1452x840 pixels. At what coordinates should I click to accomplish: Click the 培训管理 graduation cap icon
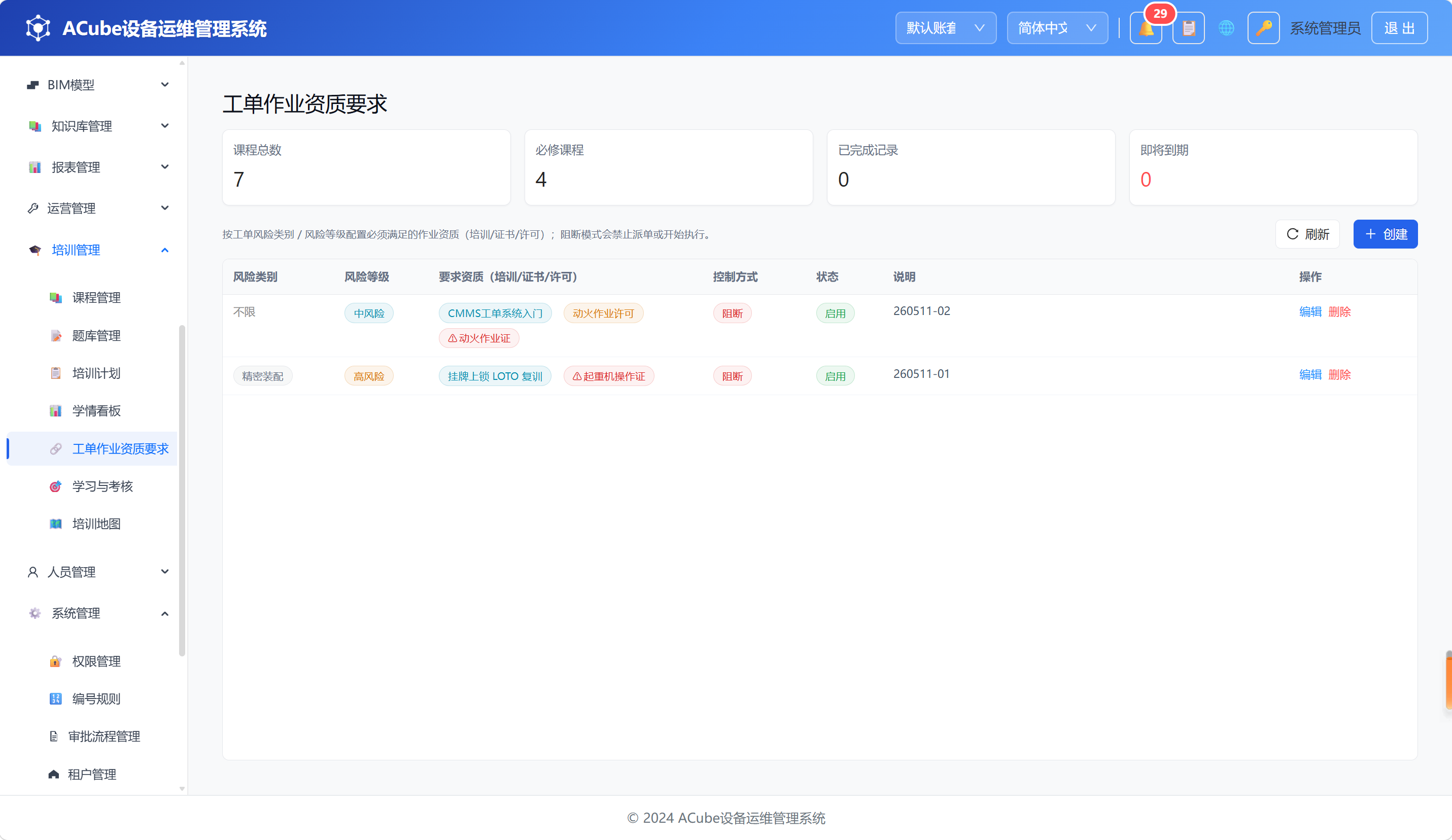tap(34, 250)
